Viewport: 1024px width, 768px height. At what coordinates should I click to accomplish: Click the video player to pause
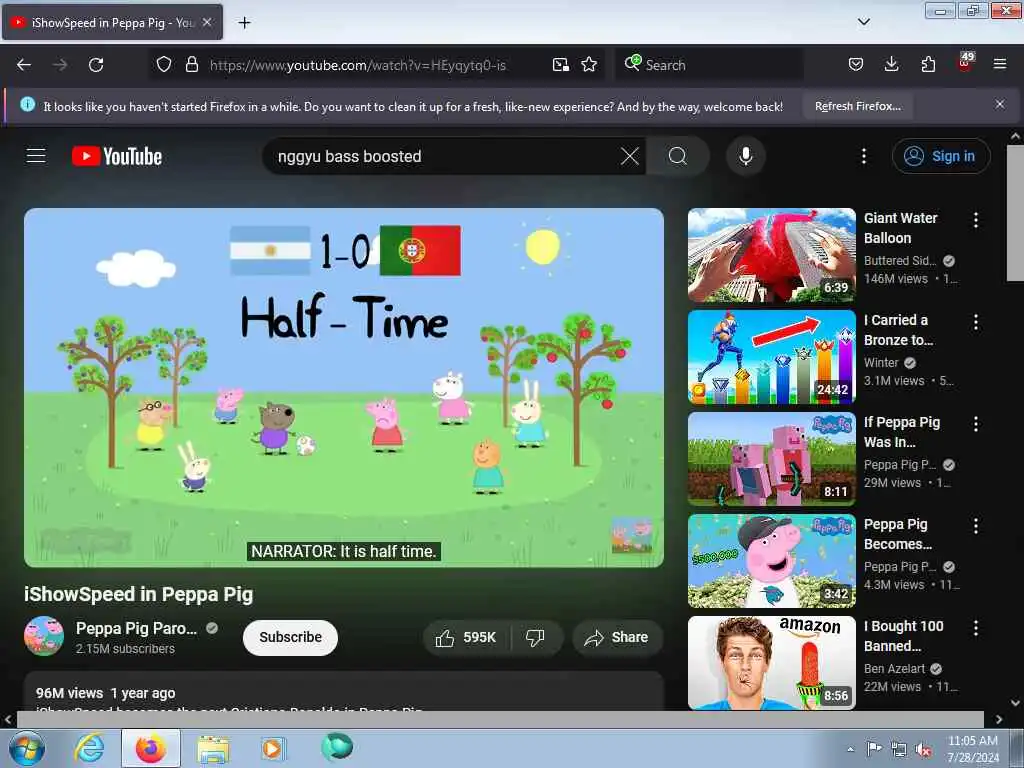(x=344, y=387)
